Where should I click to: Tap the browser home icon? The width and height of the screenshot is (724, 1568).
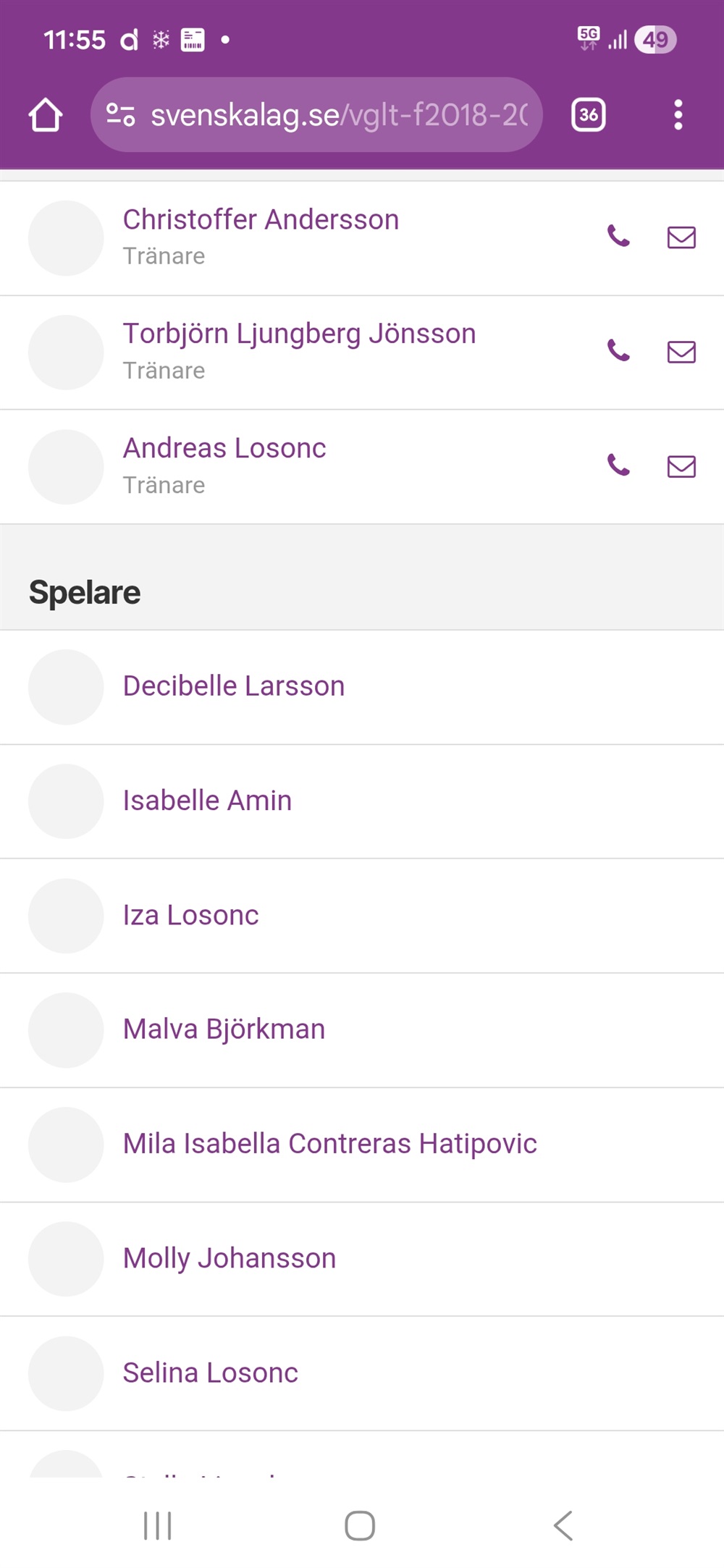click(x=46, y=115)
